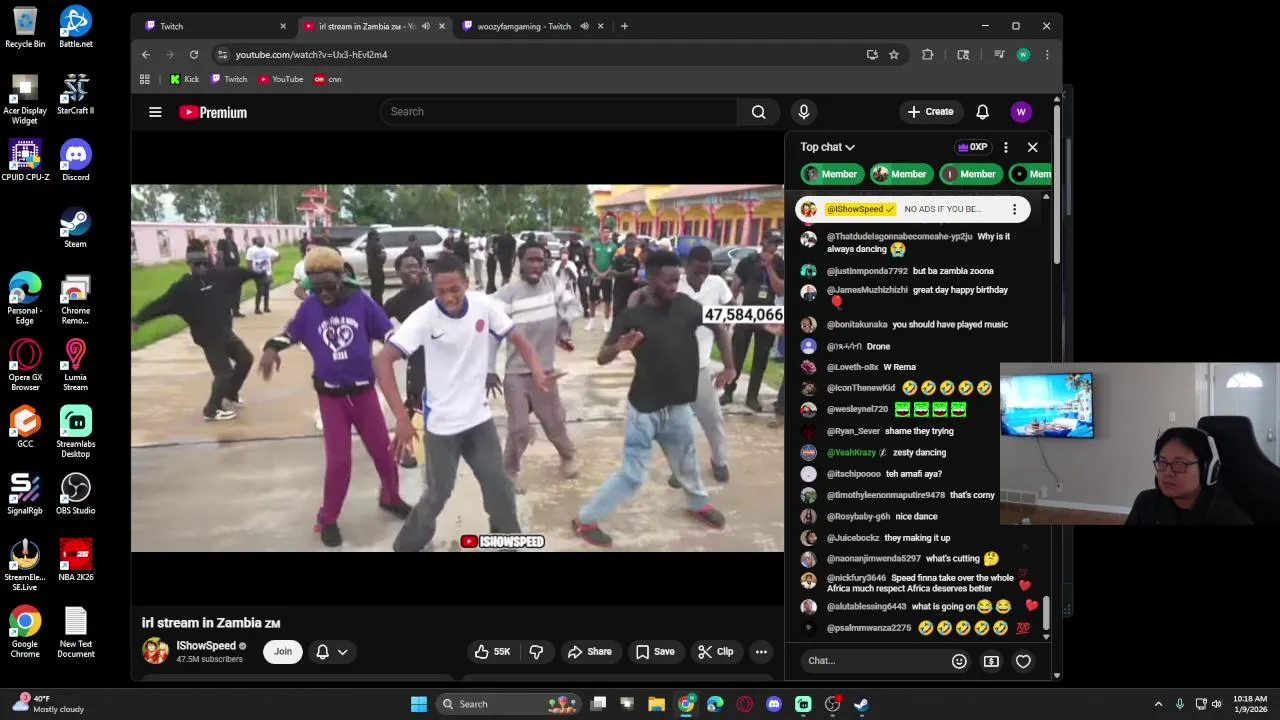Click in the YouTube search field

(558, 112)
